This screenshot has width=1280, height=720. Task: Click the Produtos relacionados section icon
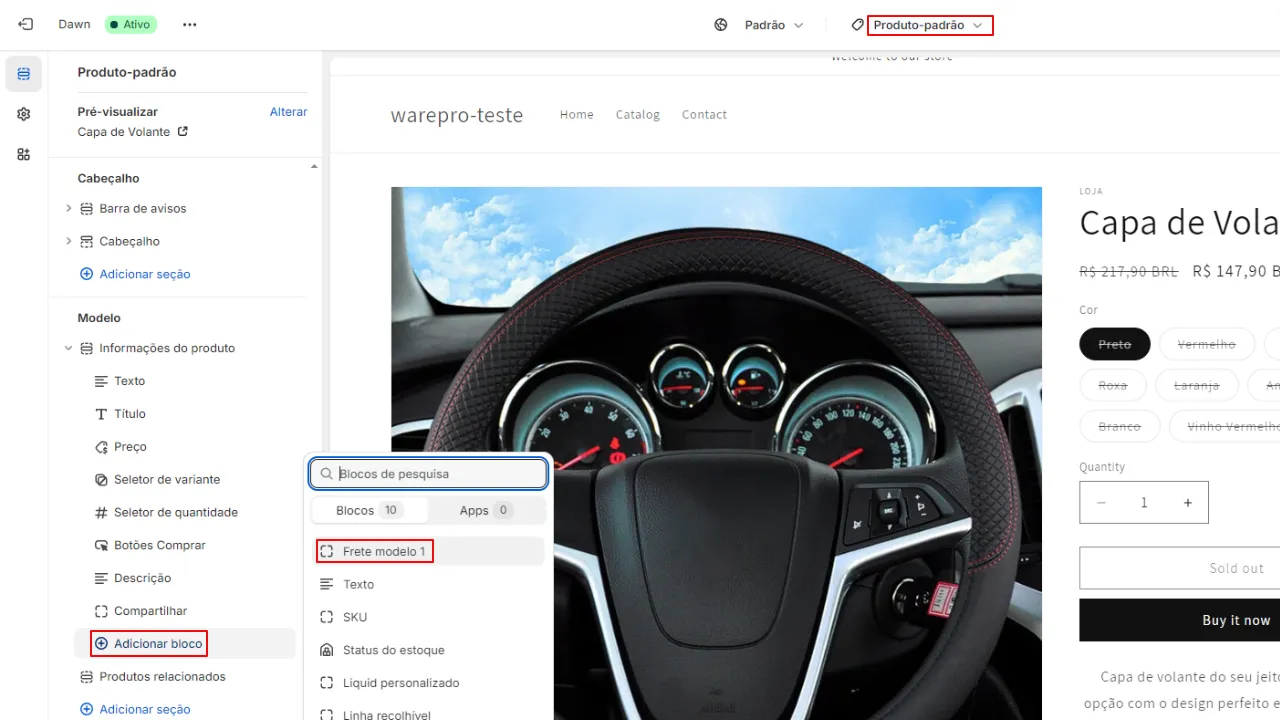point(86,677)
